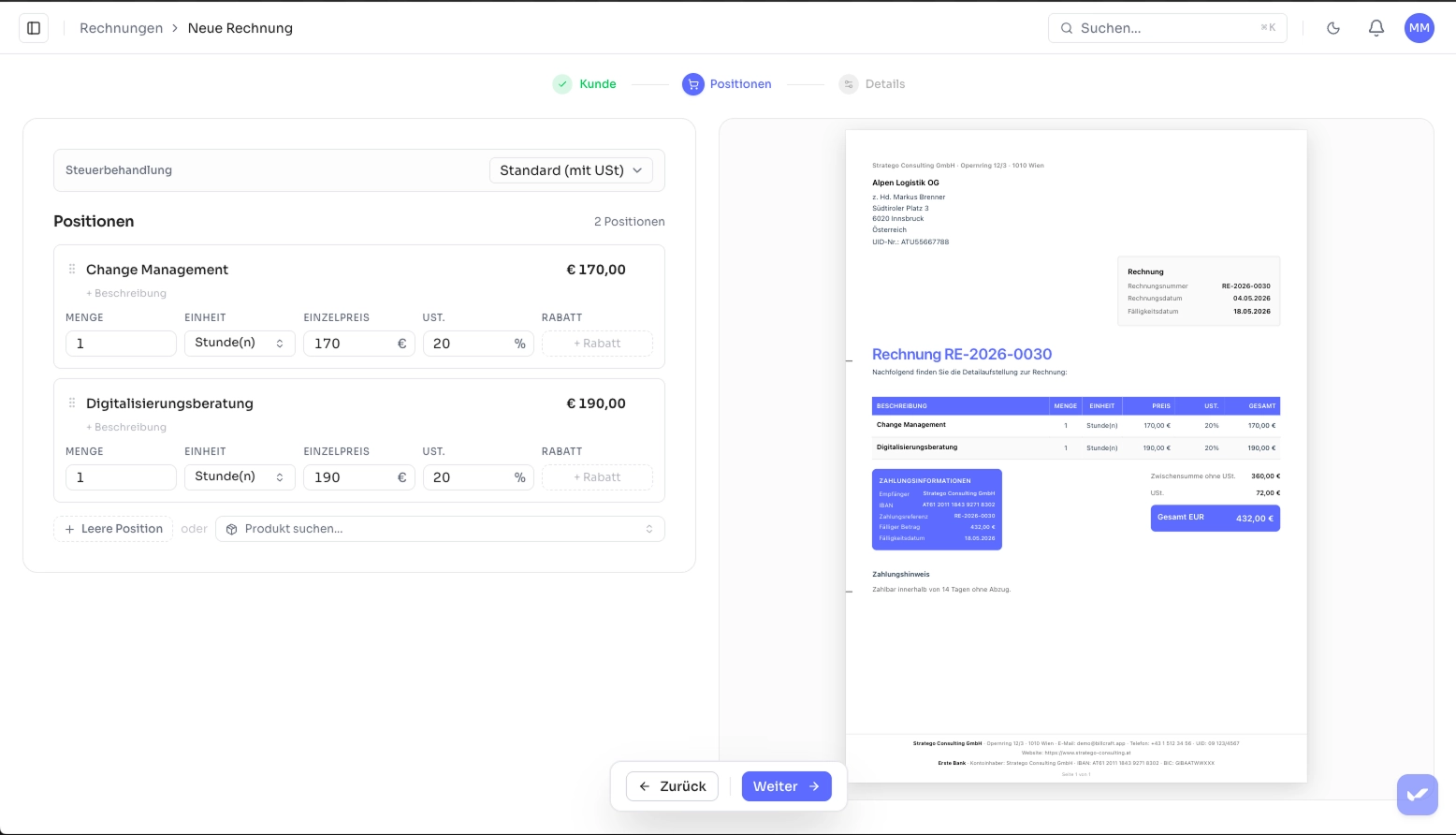Click the Positionen cart step icon
Screen dimensions: 1456x835
click(x=692, y=84)
